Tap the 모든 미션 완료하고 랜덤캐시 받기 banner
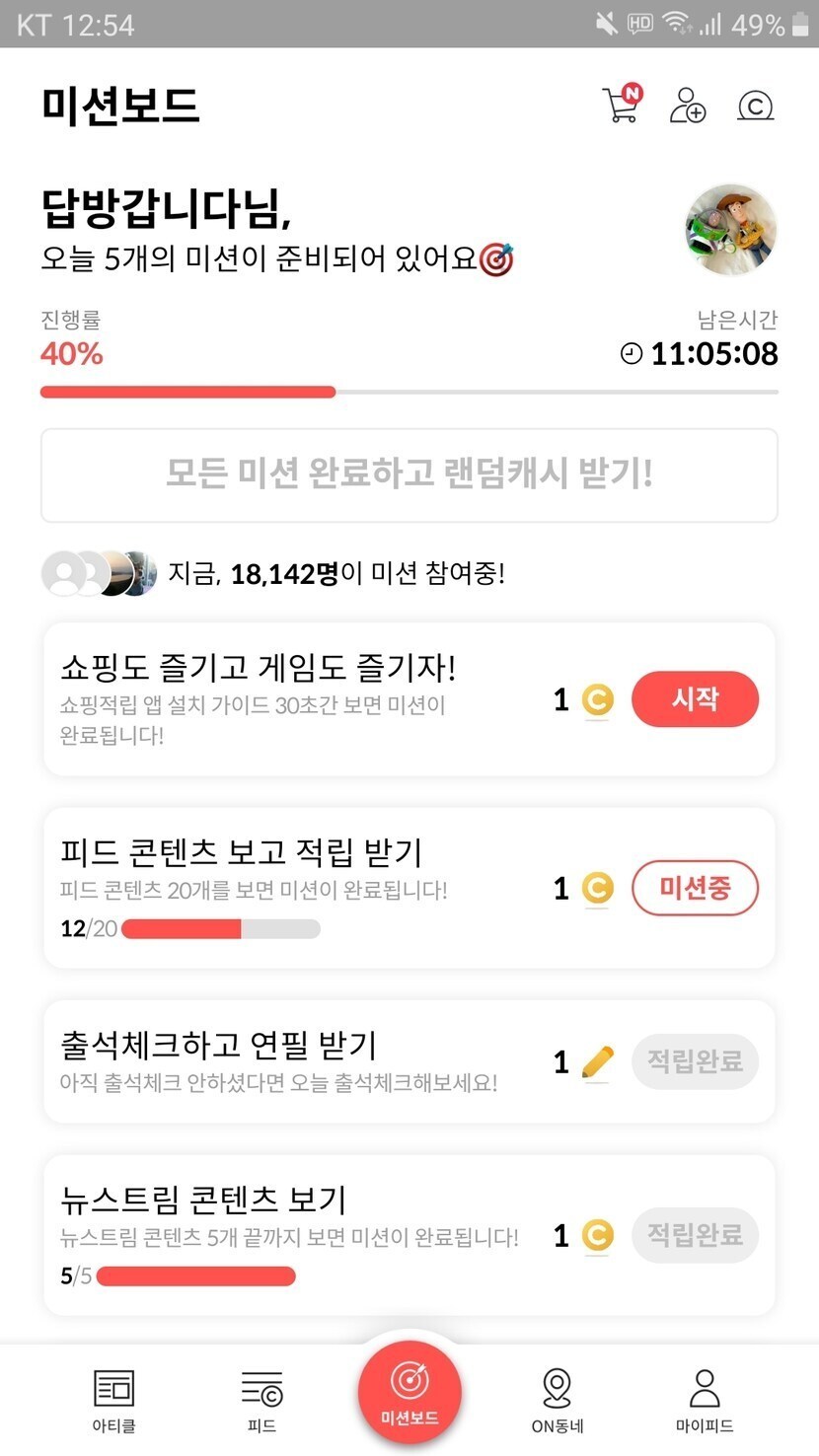 pos(409,474)
